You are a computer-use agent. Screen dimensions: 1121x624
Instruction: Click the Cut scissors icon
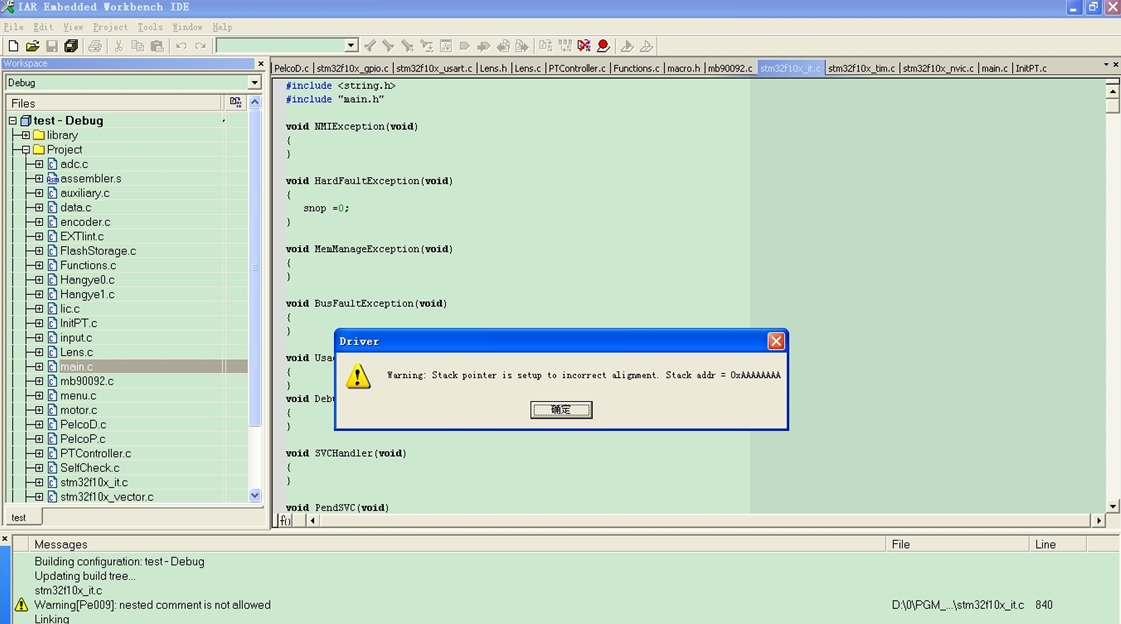click(x=119, y=46)
